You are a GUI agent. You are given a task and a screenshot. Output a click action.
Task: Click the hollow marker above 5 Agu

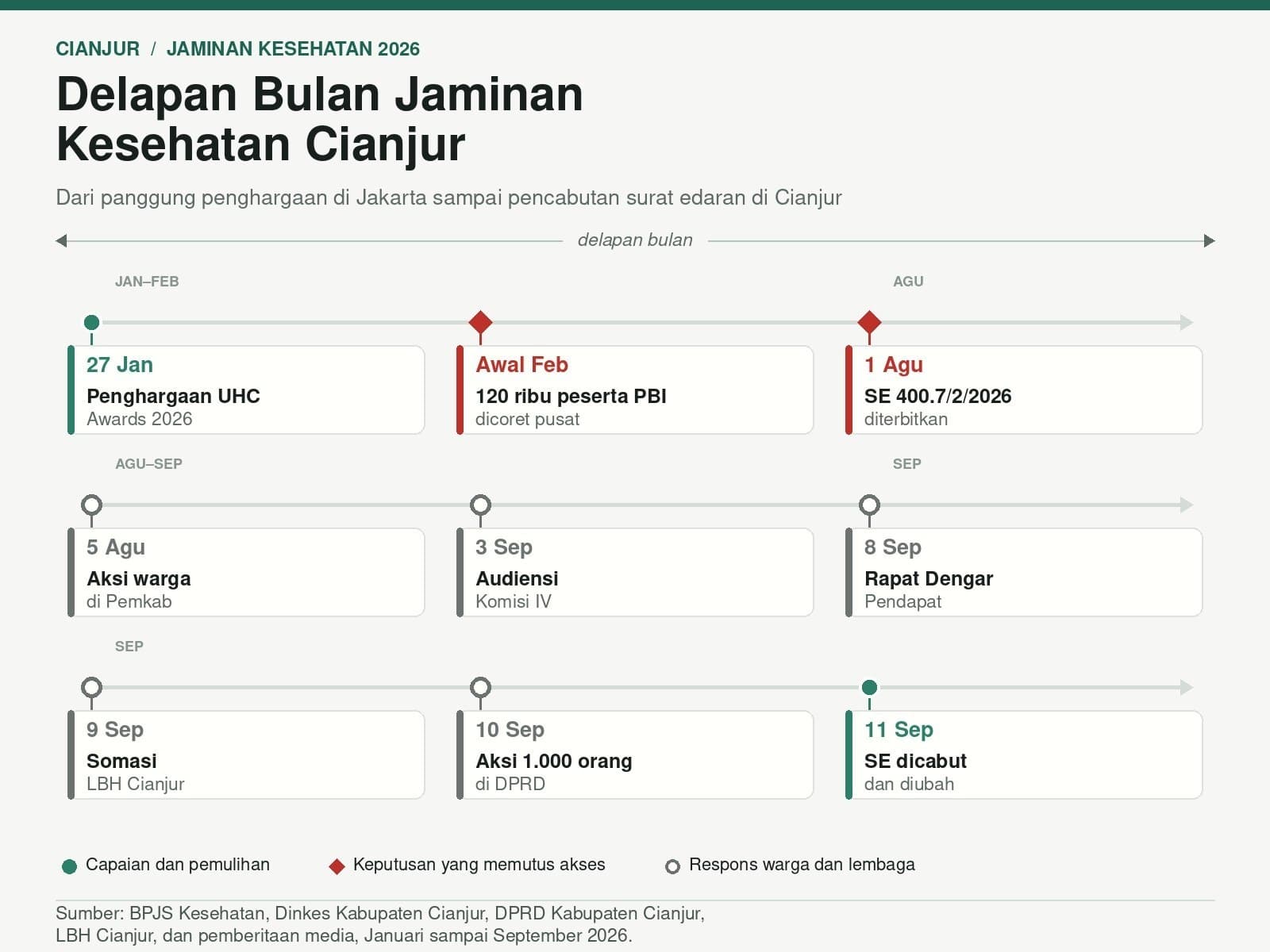(x=91, y=505)
